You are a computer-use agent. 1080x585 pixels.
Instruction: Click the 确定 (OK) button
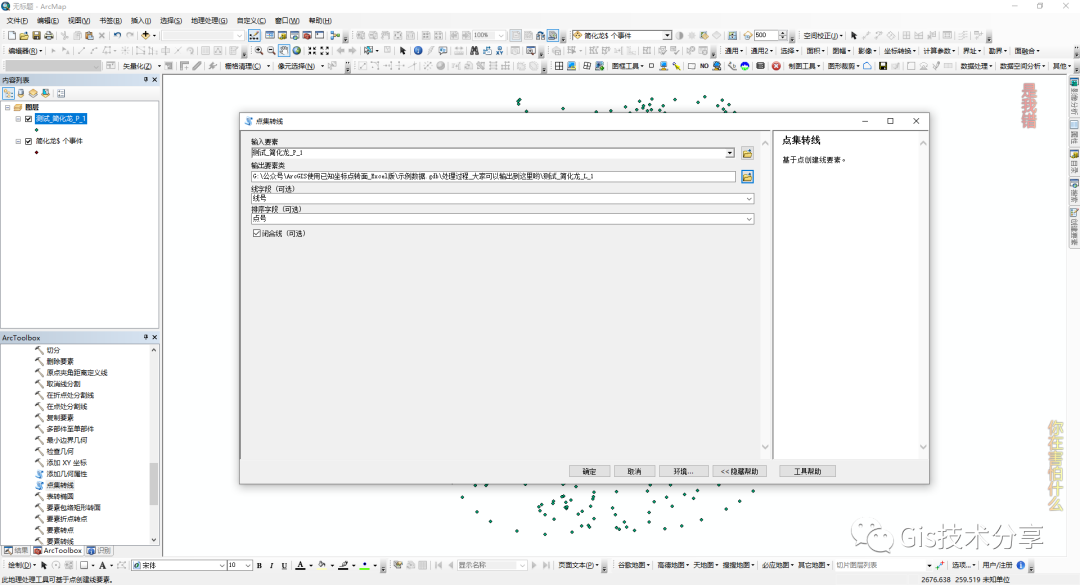589,471
